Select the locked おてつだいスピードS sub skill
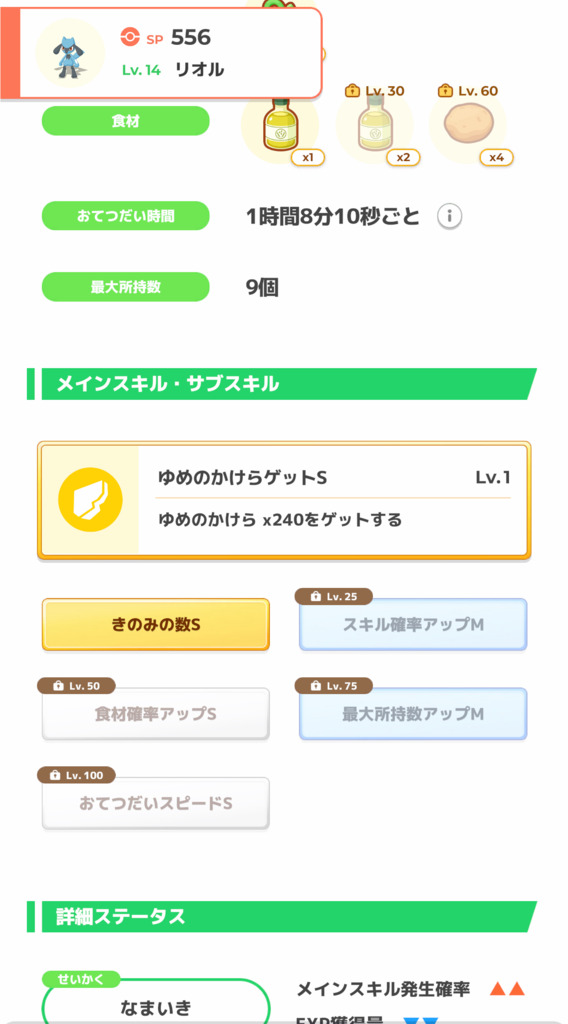The height and width of the screenshot is (1024, 568). (x=155, y=803)
